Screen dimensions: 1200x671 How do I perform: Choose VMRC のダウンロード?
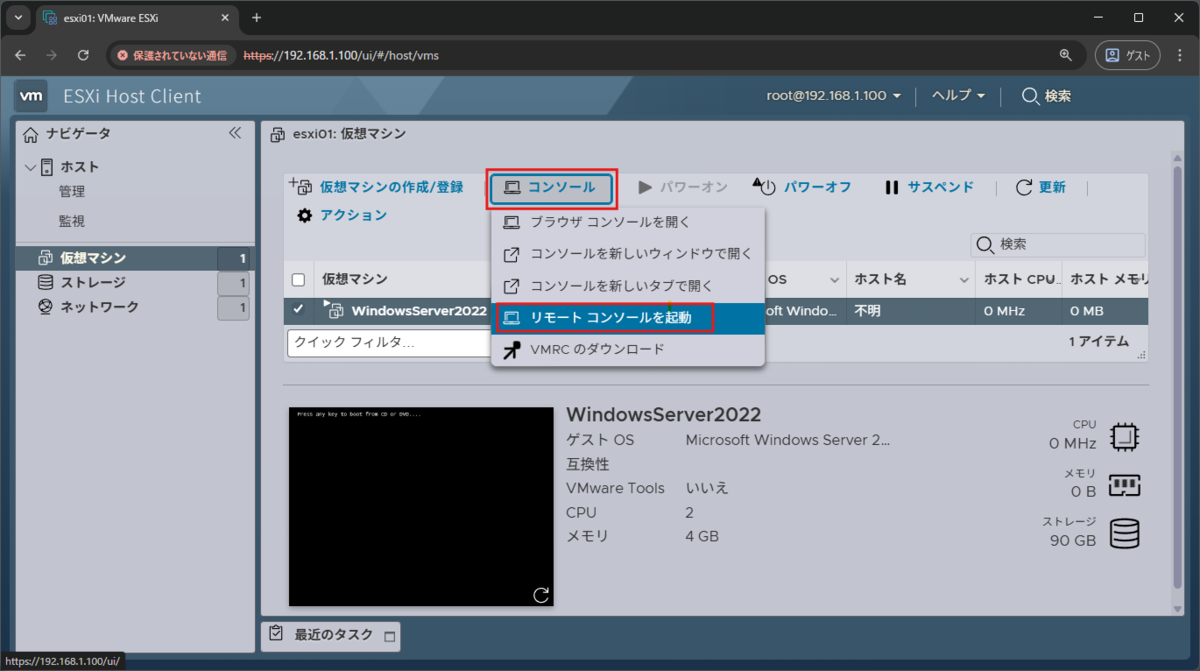pyautogui.click(x=627, y=349)
